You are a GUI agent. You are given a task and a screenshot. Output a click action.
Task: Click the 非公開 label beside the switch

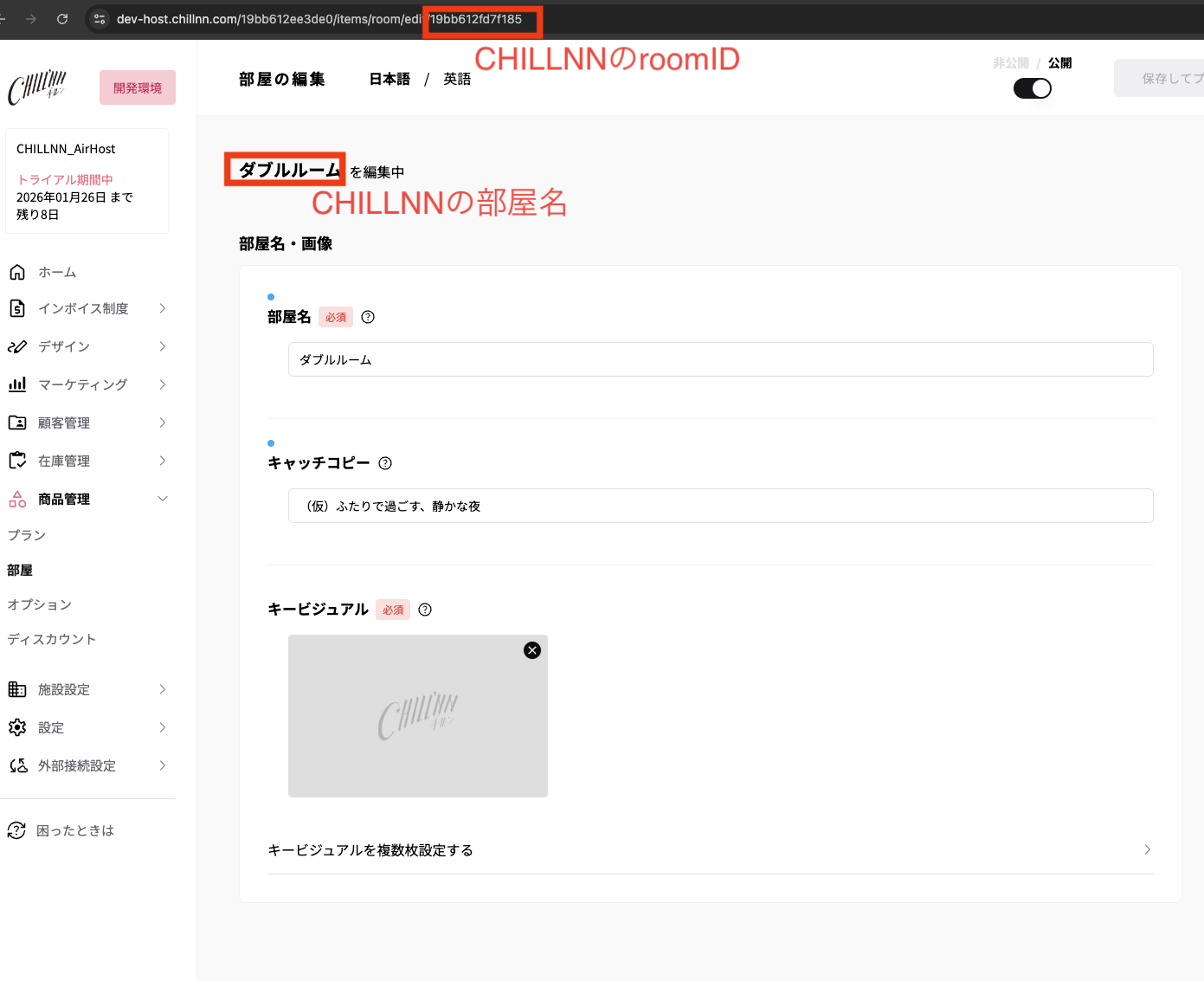(1011, 63)
